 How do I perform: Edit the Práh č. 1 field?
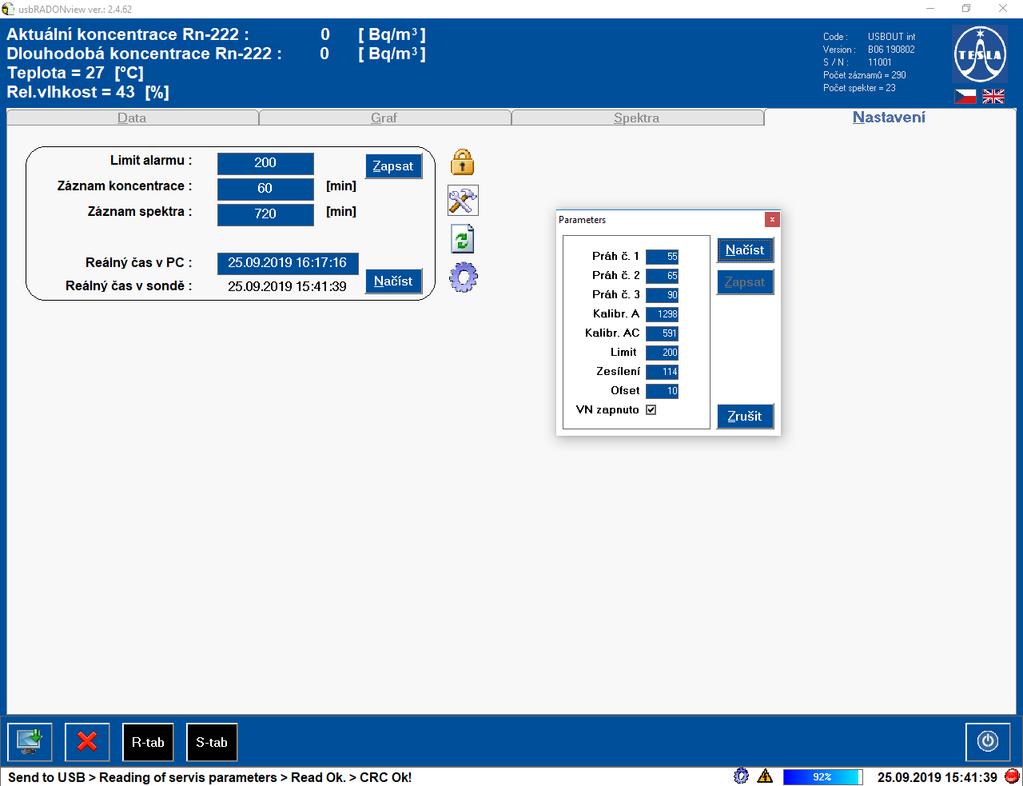[662, 256]
